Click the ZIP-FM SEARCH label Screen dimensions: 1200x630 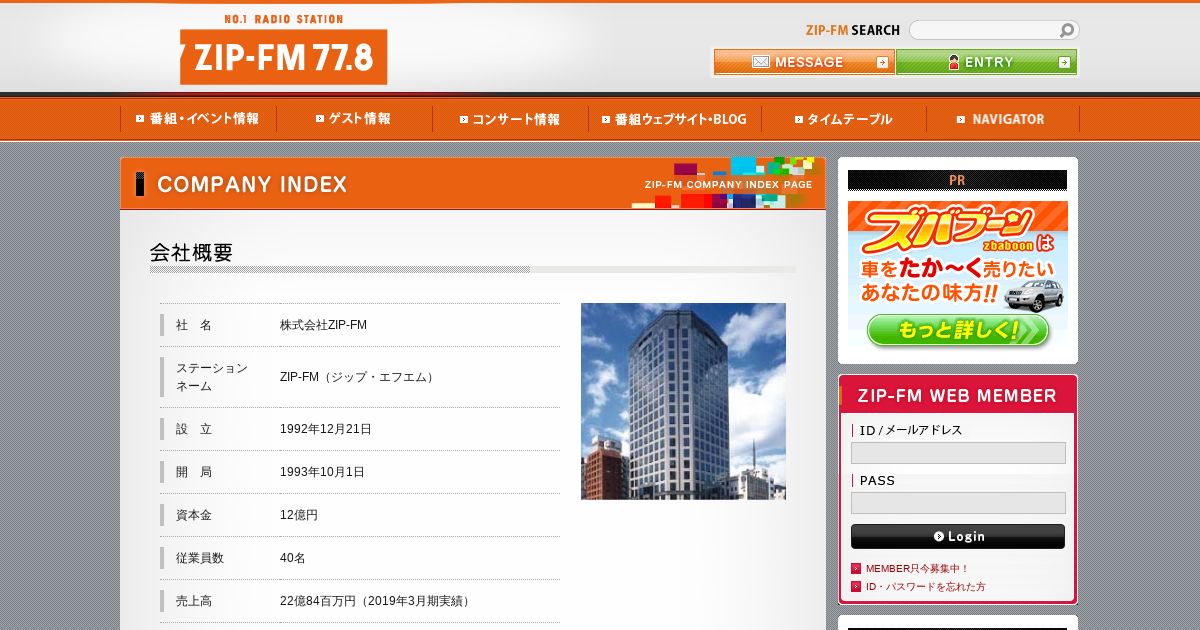[x=853, y=30]
